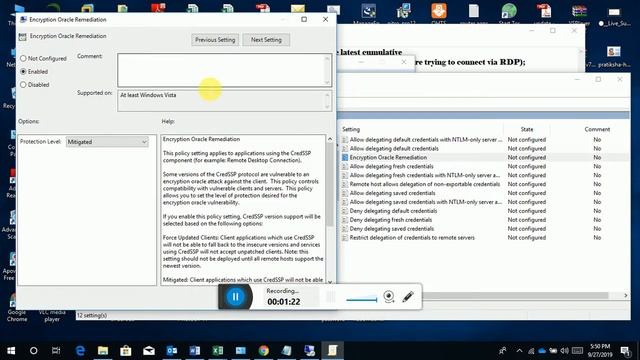Pause the screen recording
The height and width of the screenshot is (360, 640).
235,297
